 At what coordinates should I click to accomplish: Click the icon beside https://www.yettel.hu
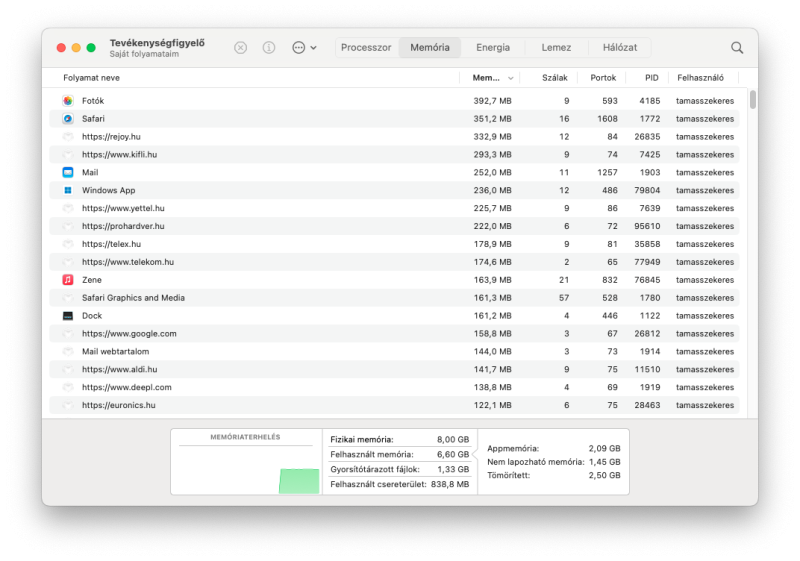pyautogui.click(x=68, y=208)
